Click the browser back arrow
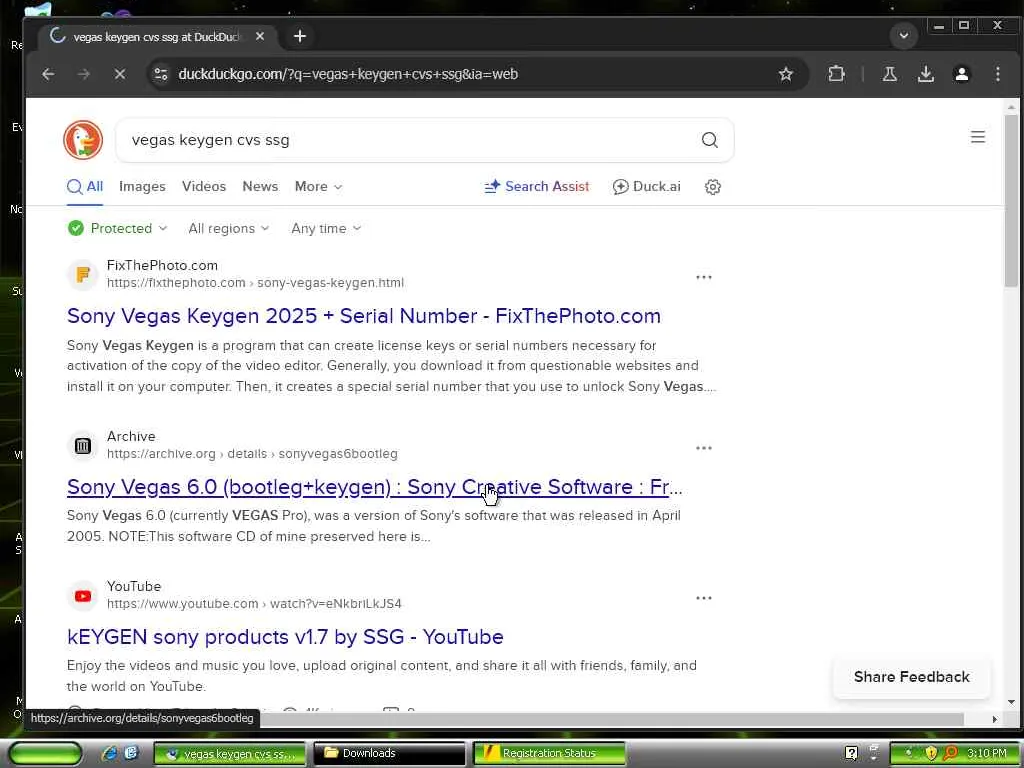1024x768 pixels. click(x=48, y=74)
